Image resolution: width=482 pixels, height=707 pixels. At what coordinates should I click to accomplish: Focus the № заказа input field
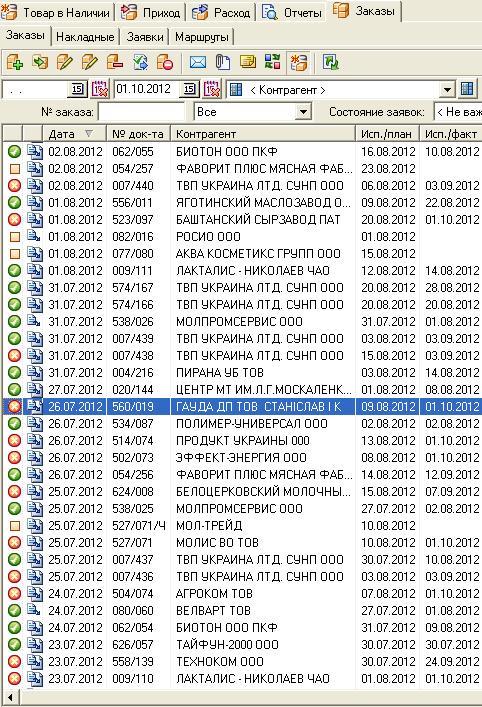tap(142, 112)
